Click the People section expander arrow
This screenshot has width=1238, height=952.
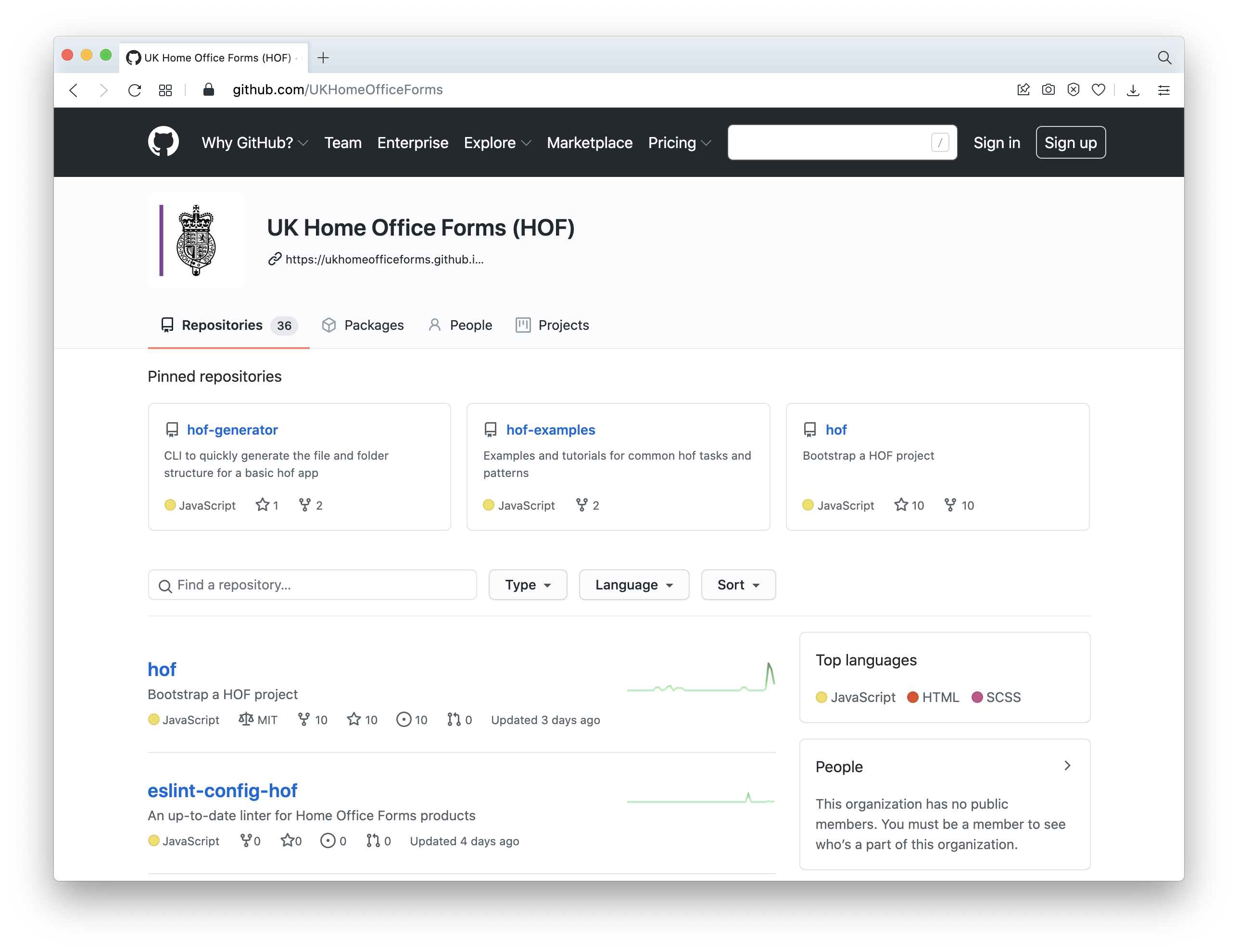(x=1068, y=767)
